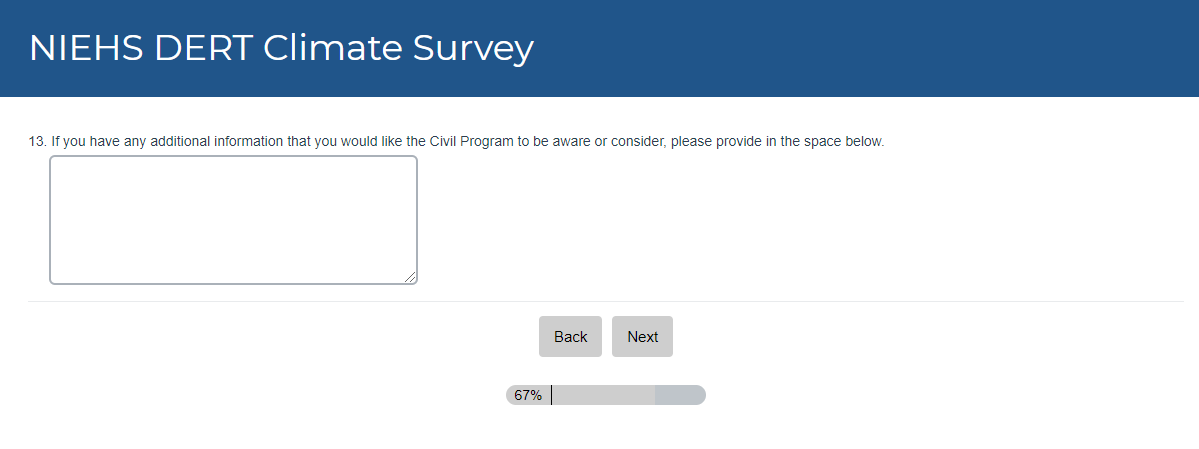Click inside the additional information text box
The image size is (1199, 449).
(x=233, y=220)
